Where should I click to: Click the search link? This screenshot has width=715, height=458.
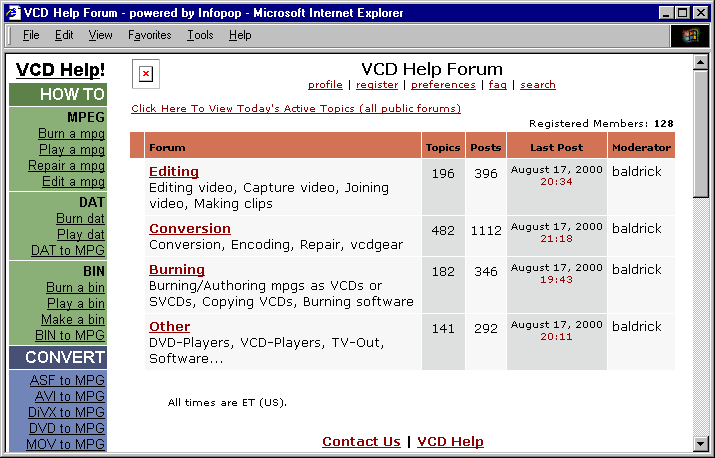(x=538, y=85)
